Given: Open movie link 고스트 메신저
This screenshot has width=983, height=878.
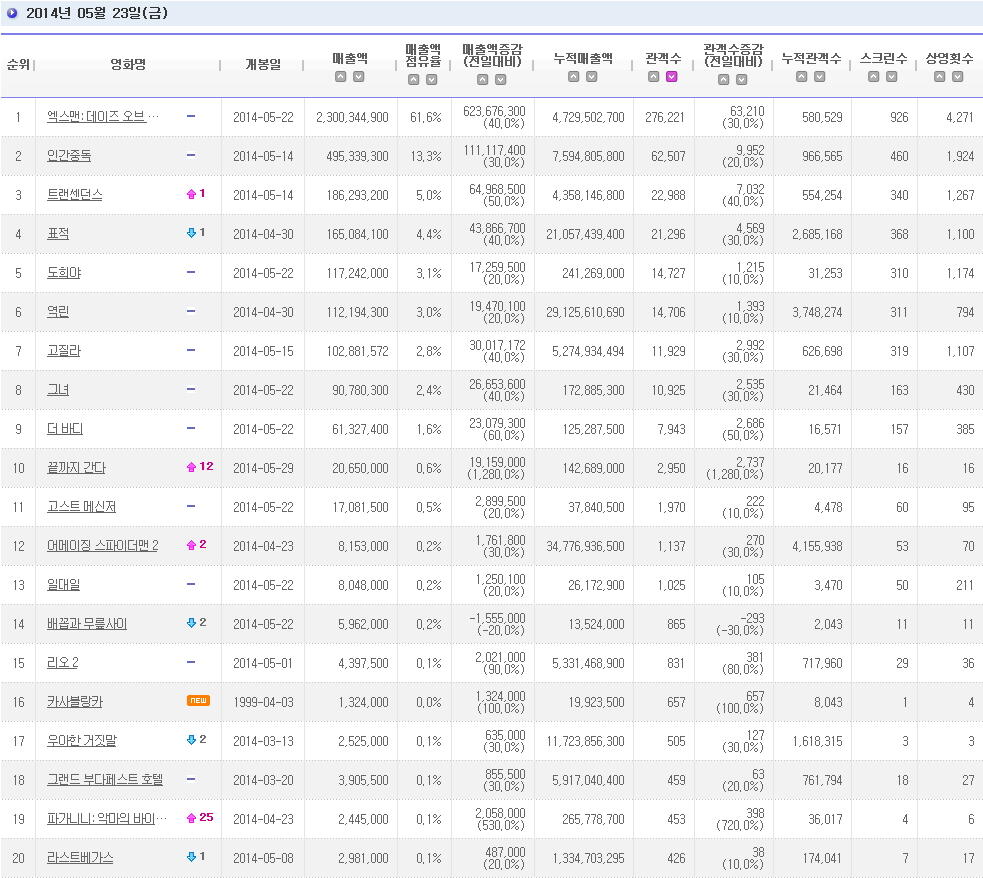Looking at the screenshot, I should pos(81,506).
